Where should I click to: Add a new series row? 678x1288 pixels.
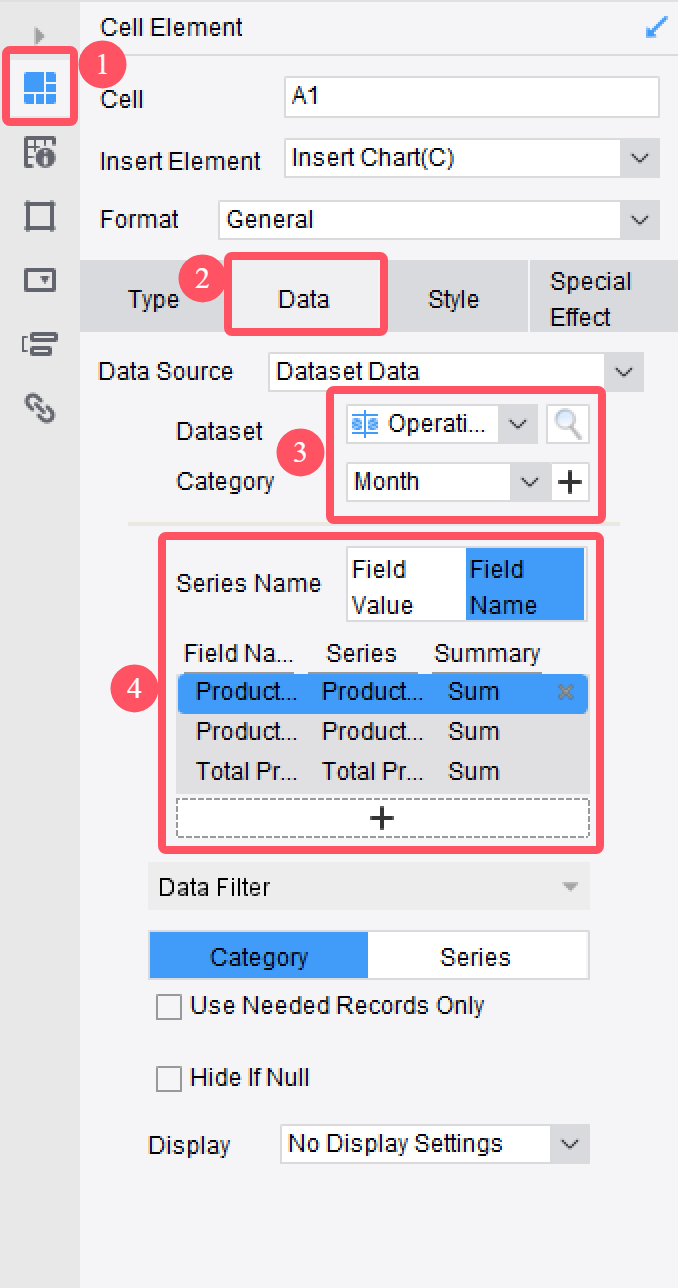pos(382,818)
